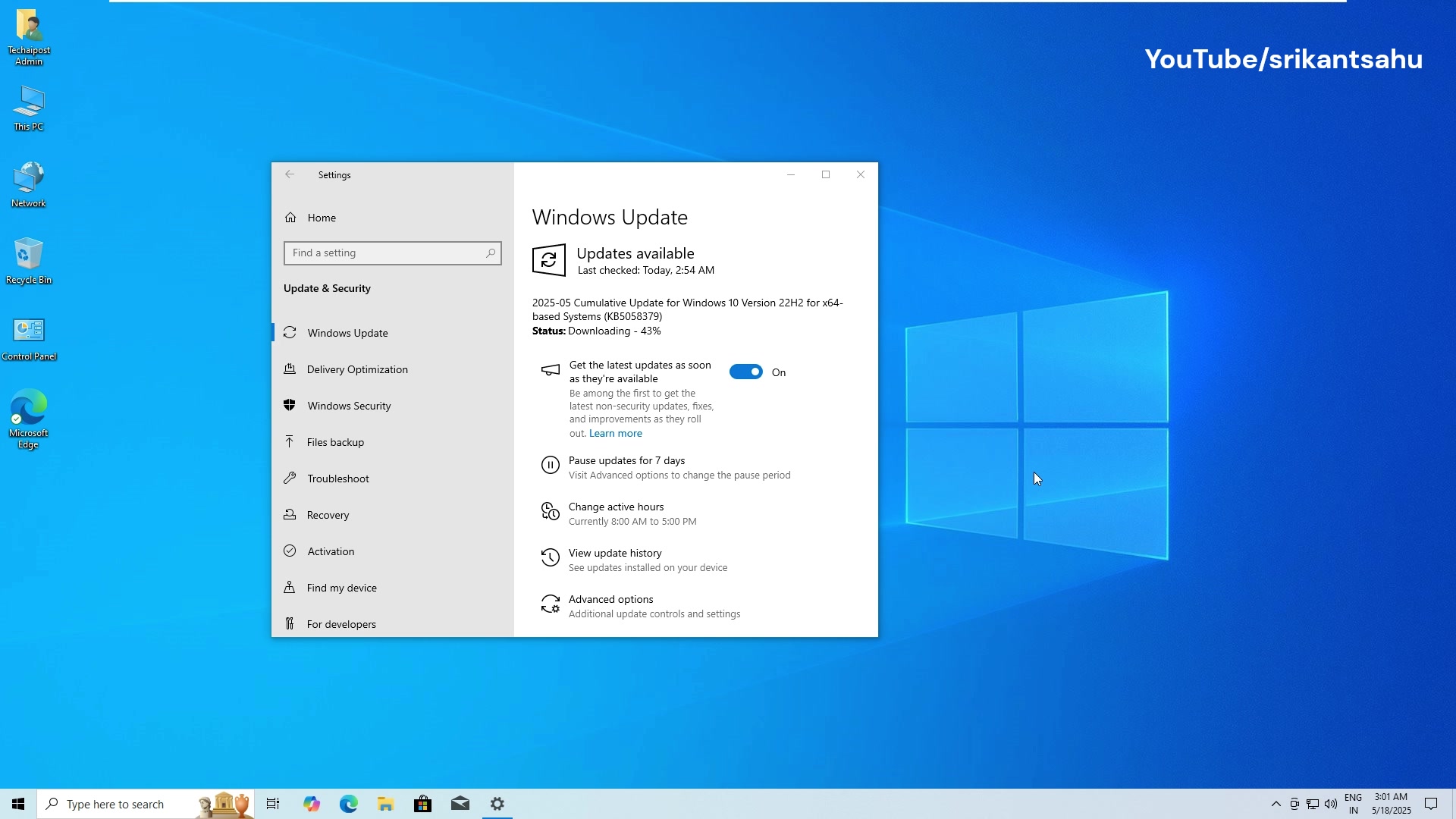Click the 'Learn more' link
Screen dimensions: 1456x819
615,433
